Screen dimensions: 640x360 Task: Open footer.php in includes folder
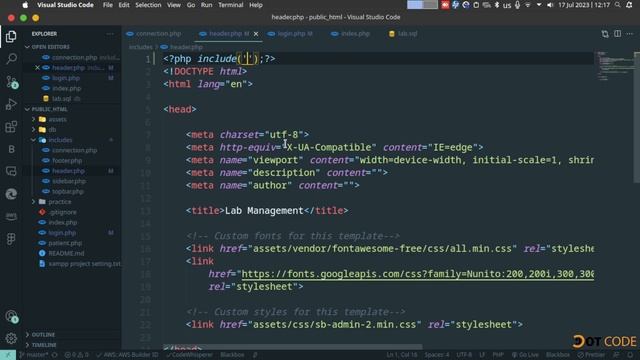[x=67, y=161]
